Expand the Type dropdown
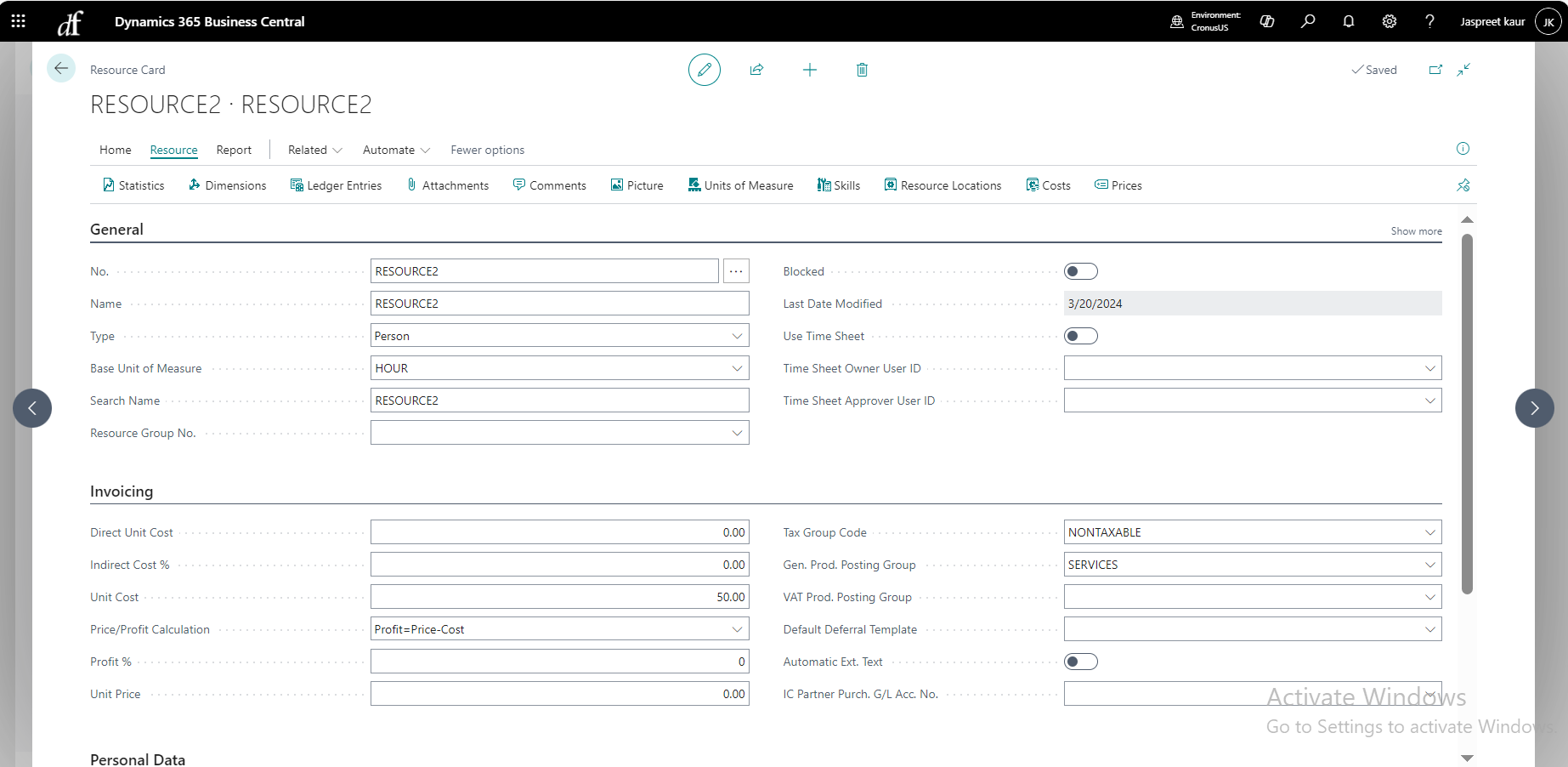Viewport: 1568px width, 767px height. click(737, 336)
